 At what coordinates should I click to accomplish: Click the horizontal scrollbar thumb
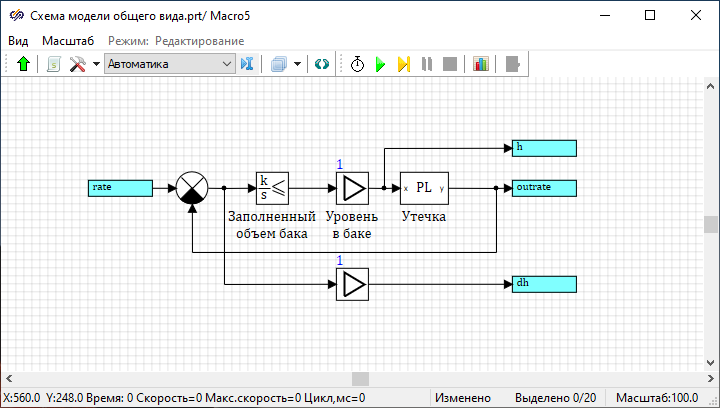pyautogui.click(x=360, y=379)
